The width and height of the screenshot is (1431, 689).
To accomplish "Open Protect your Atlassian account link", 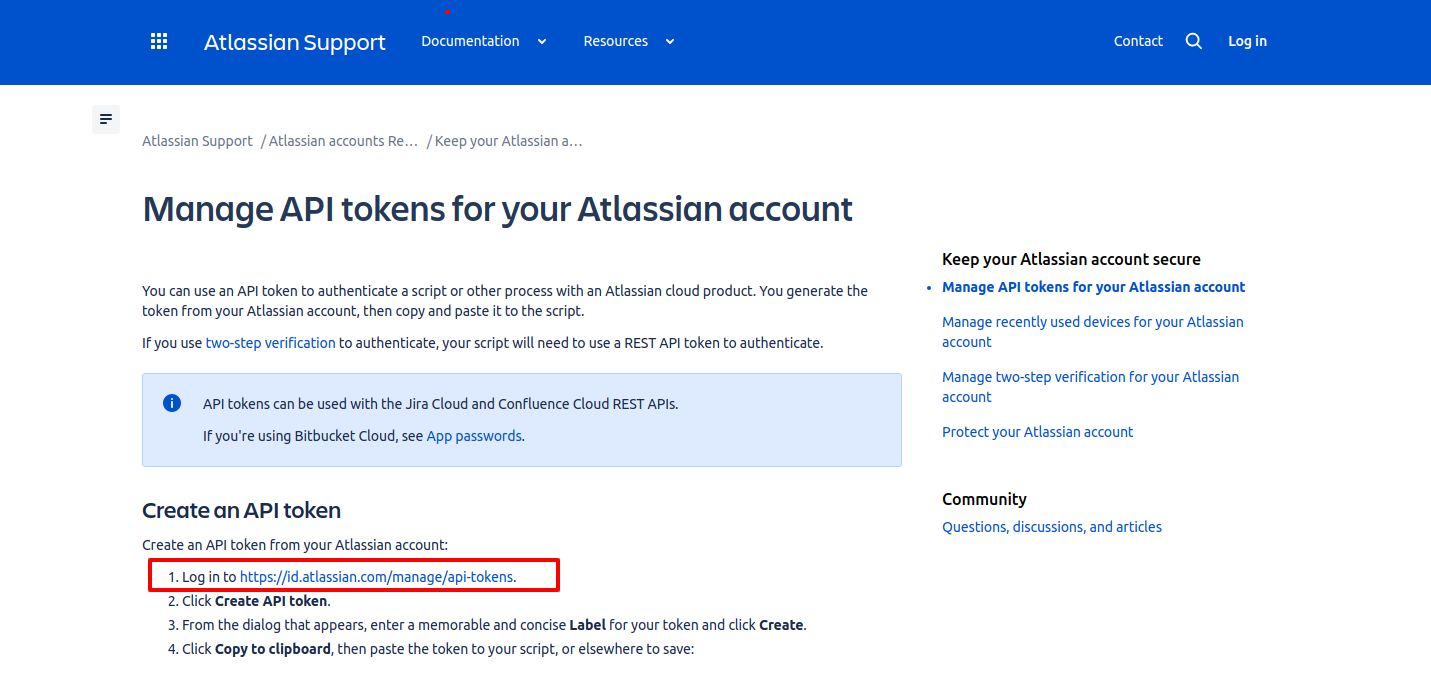I will tap(1037, 432).
